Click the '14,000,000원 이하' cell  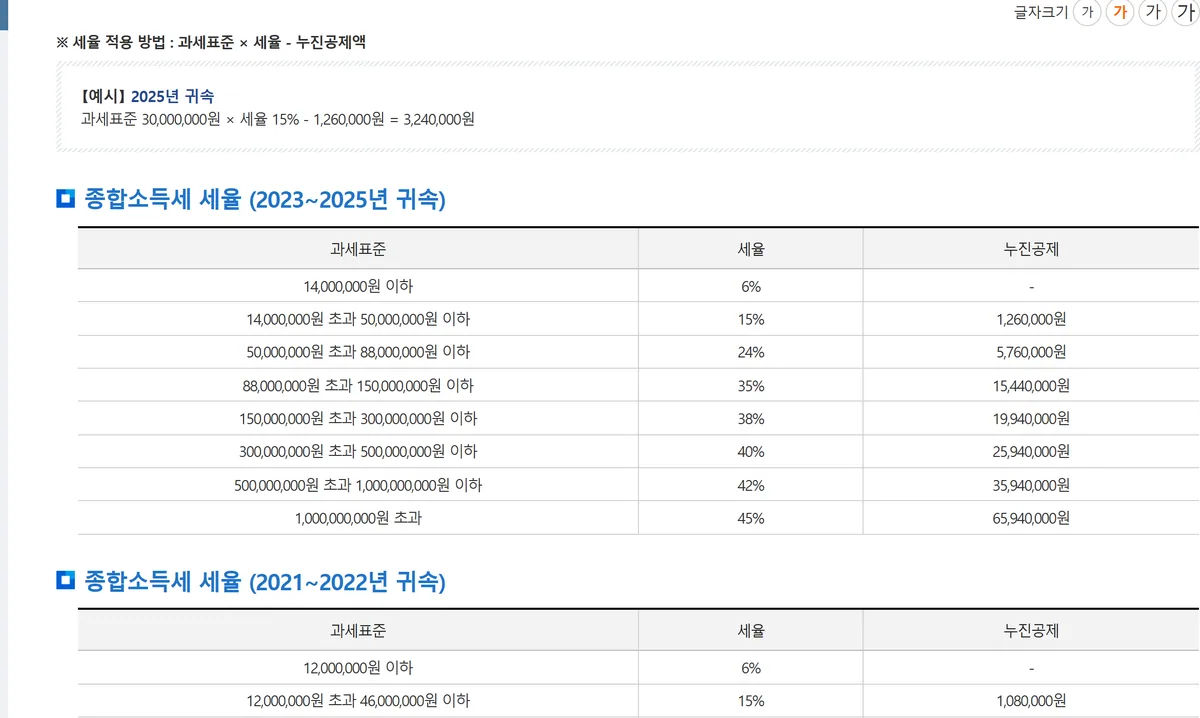point(358,286)
